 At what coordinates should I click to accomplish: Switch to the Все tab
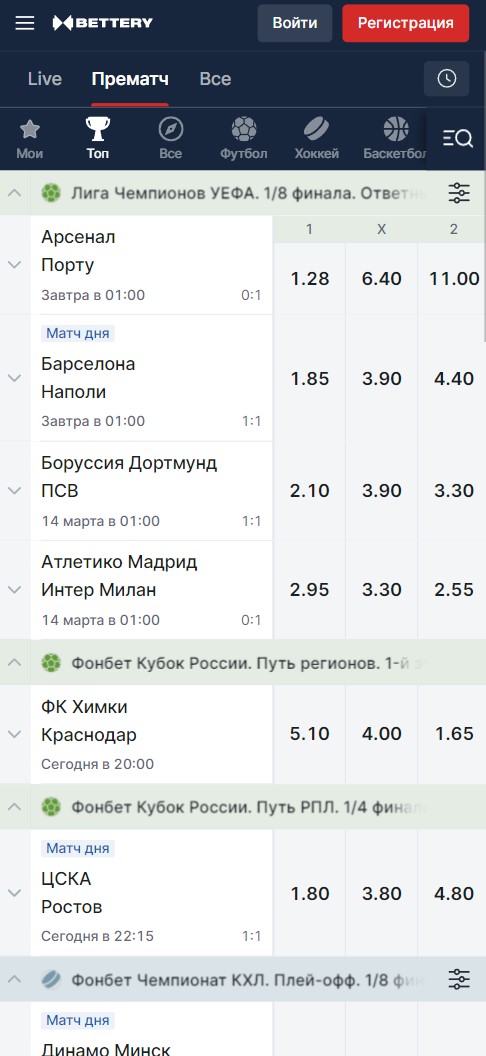(215, 79)
